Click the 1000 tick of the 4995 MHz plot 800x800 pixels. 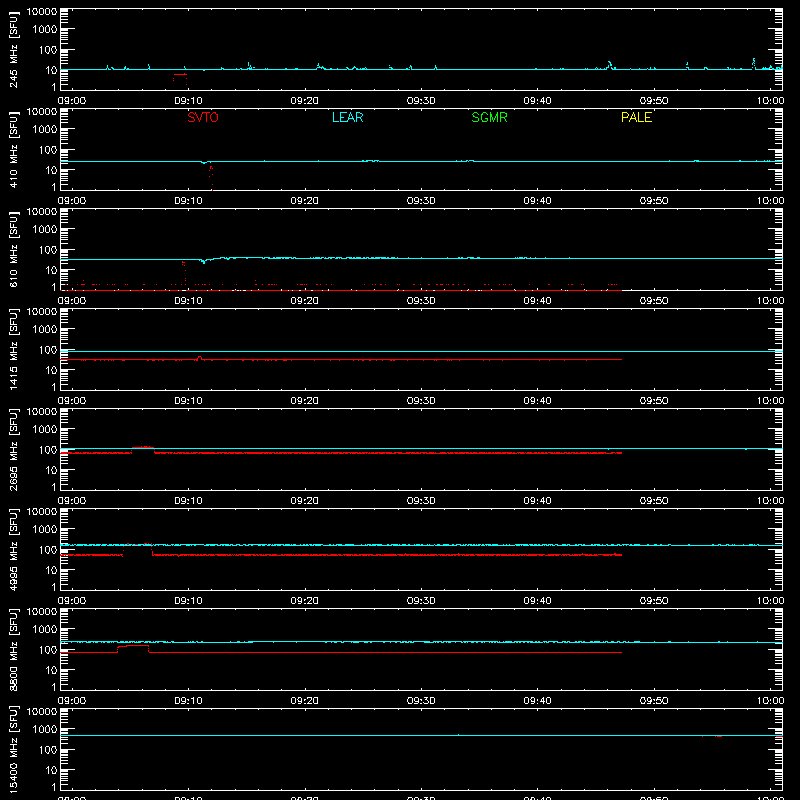[x=45, y=529]
